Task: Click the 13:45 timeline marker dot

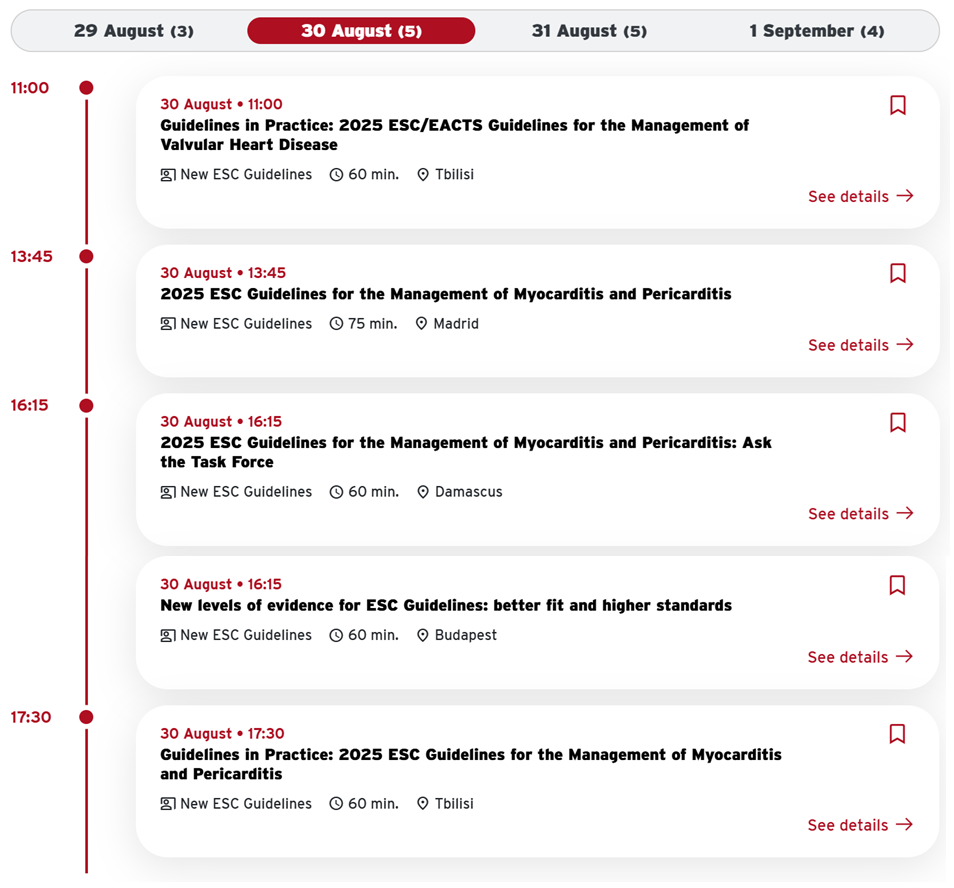Action: 86,256
